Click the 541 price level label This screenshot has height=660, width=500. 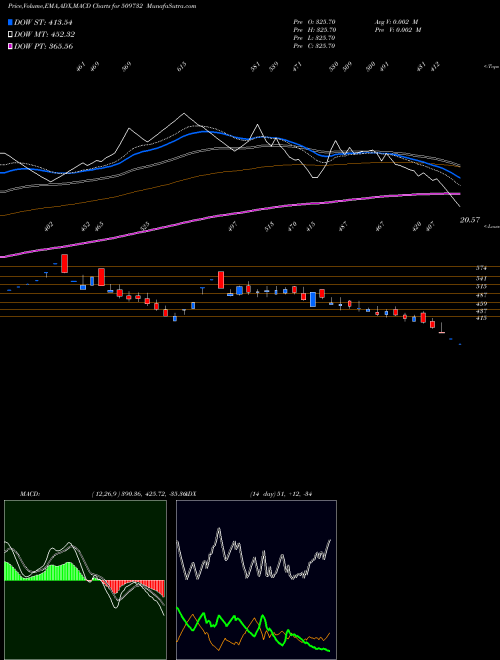point(481,278)
